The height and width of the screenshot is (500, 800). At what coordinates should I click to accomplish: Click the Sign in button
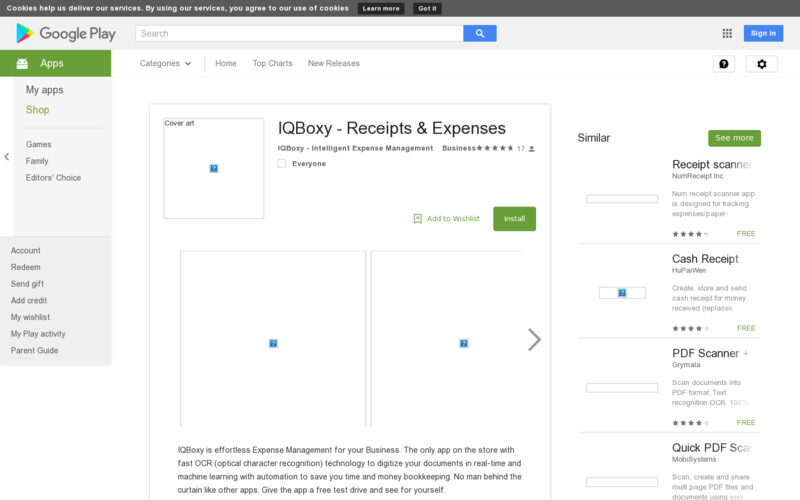click(x=763, y=33)
